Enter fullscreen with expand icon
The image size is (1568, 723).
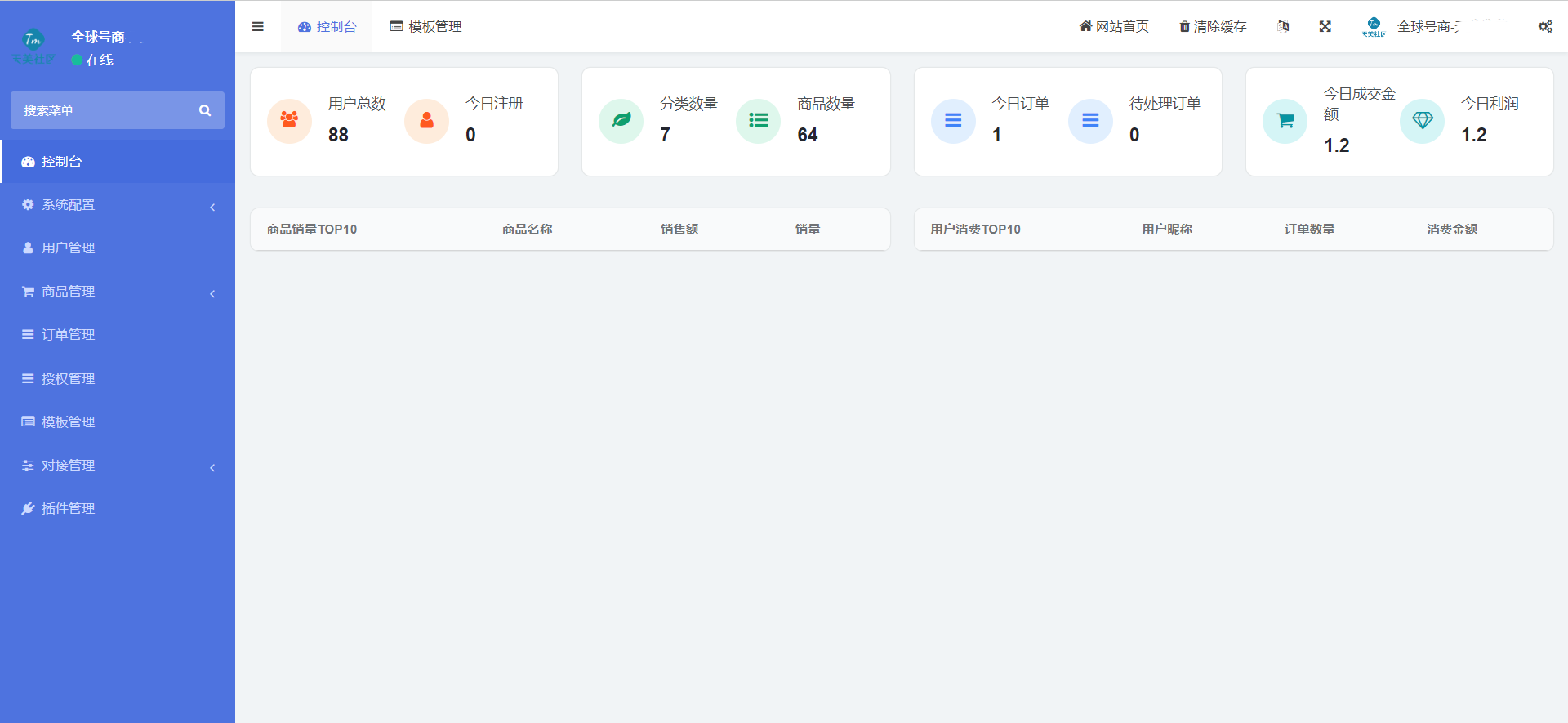[x=1325, y=27]
